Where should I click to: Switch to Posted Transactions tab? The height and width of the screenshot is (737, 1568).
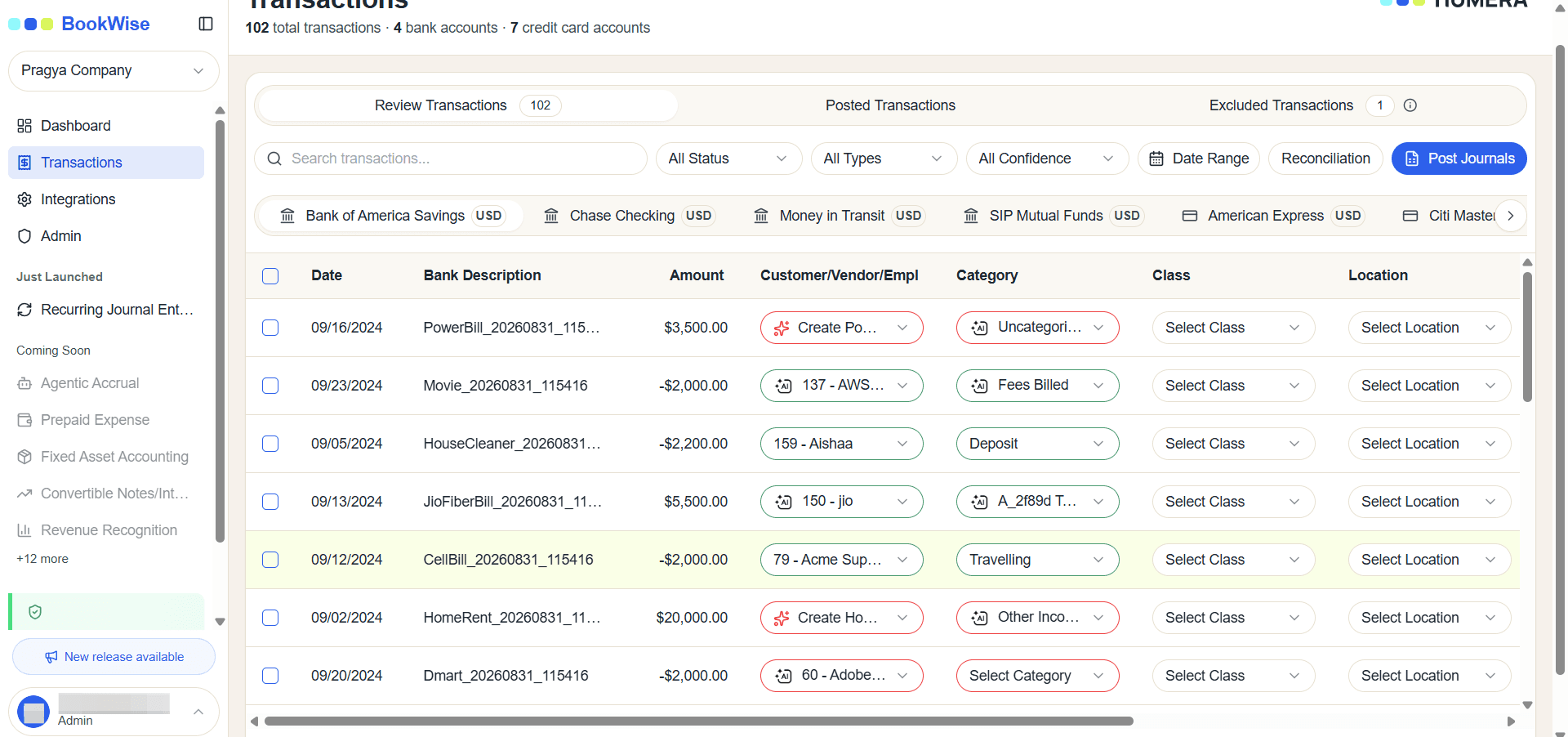point(890,105)
